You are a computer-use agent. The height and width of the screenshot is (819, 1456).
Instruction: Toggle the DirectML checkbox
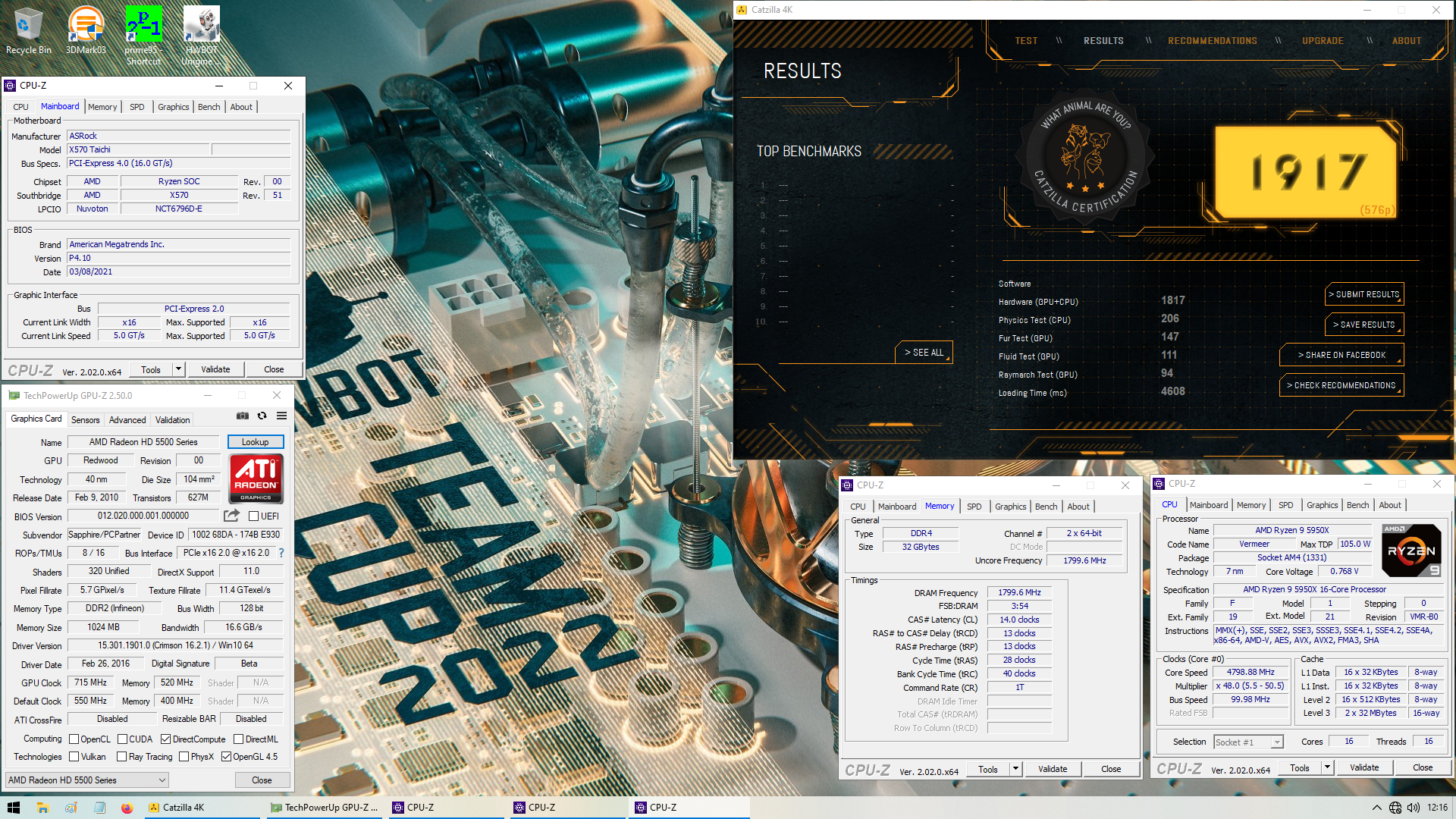(x=238, y=739)
